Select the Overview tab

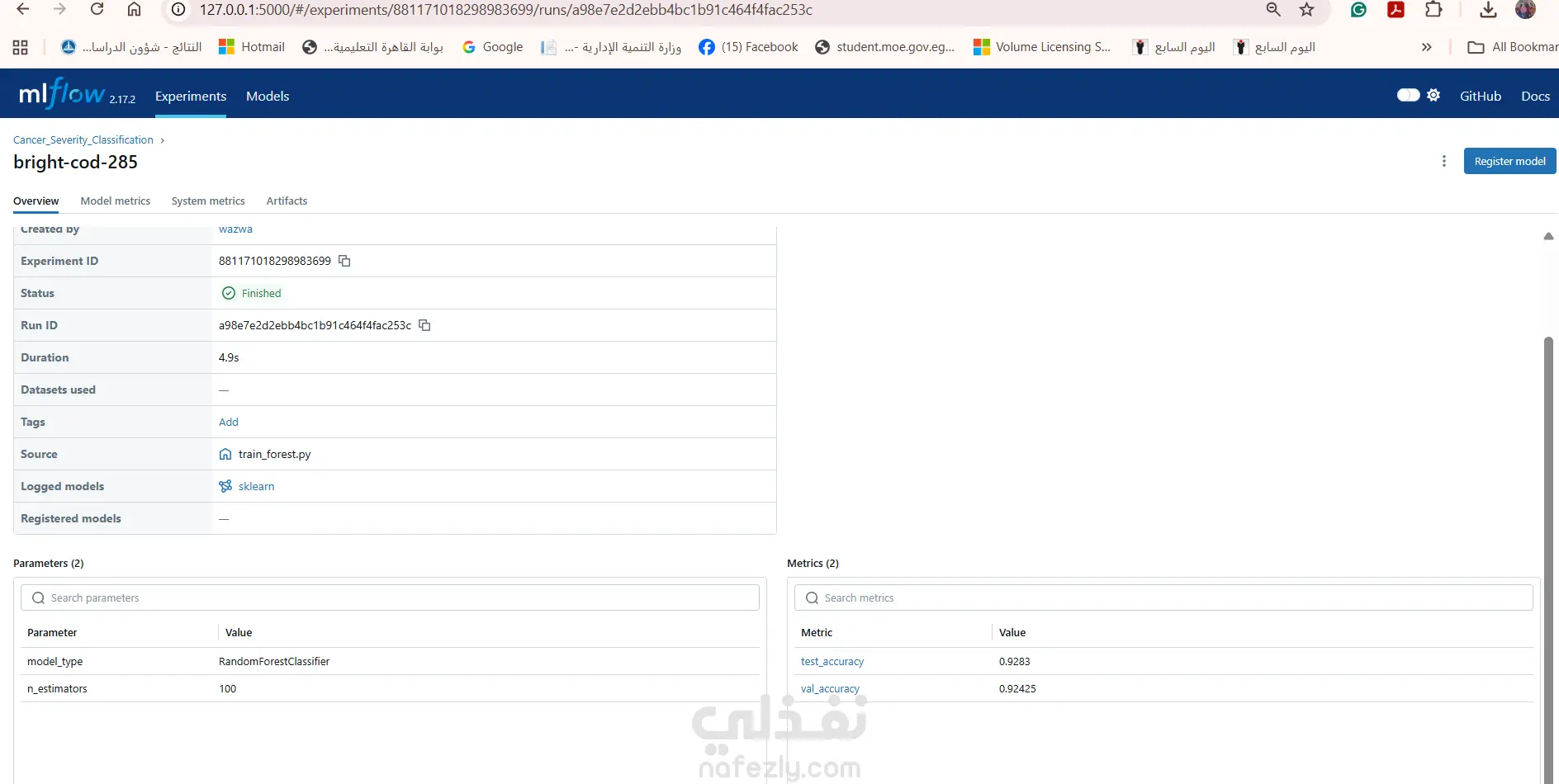click(36, 201)
